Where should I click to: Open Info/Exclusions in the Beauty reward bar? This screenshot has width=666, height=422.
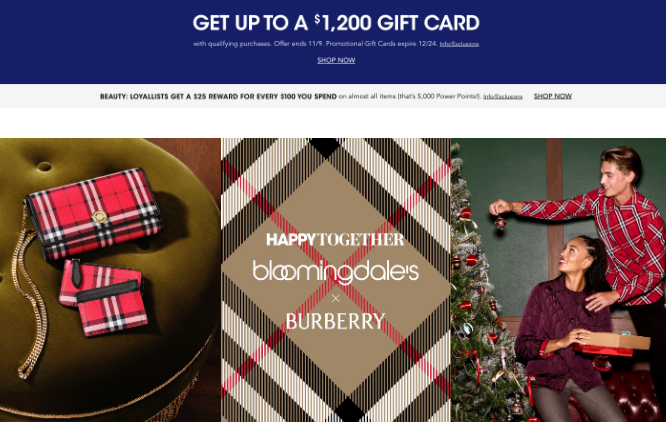tap(502, 96)
